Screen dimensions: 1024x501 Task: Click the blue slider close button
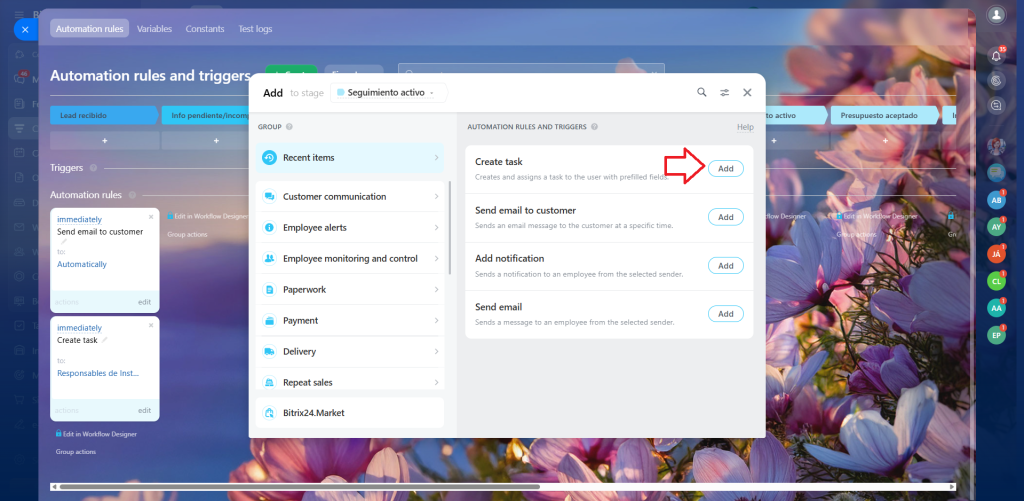click(25, 29)
